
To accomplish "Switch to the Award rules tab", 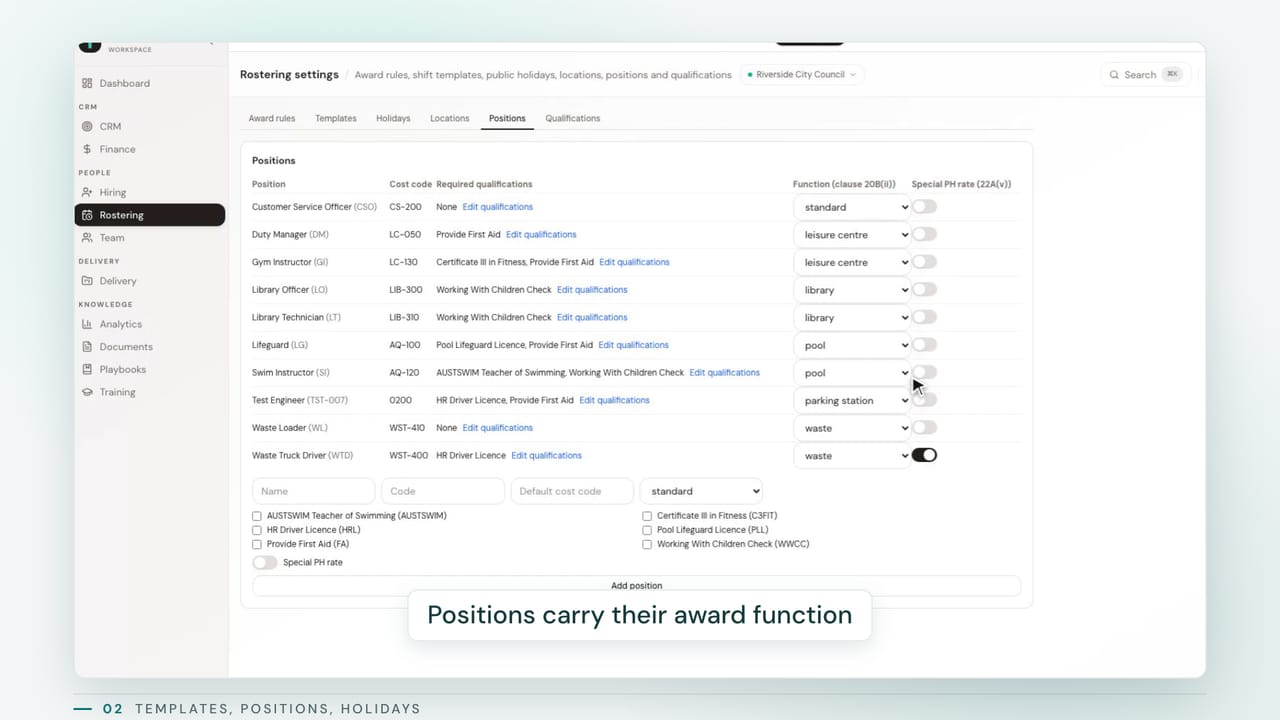I will [x=272, y=118].
